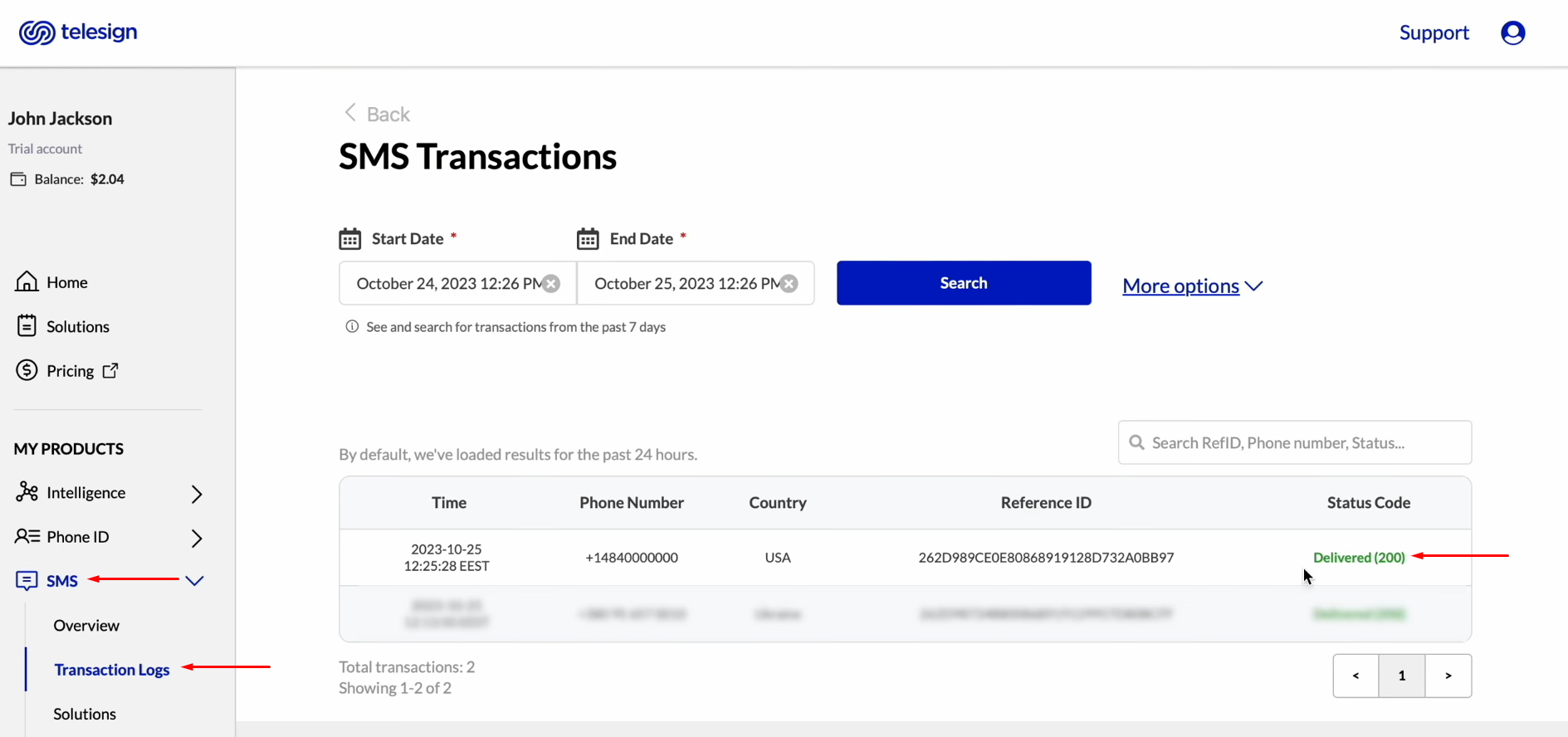Select SMS in My Products

[62, 581]
